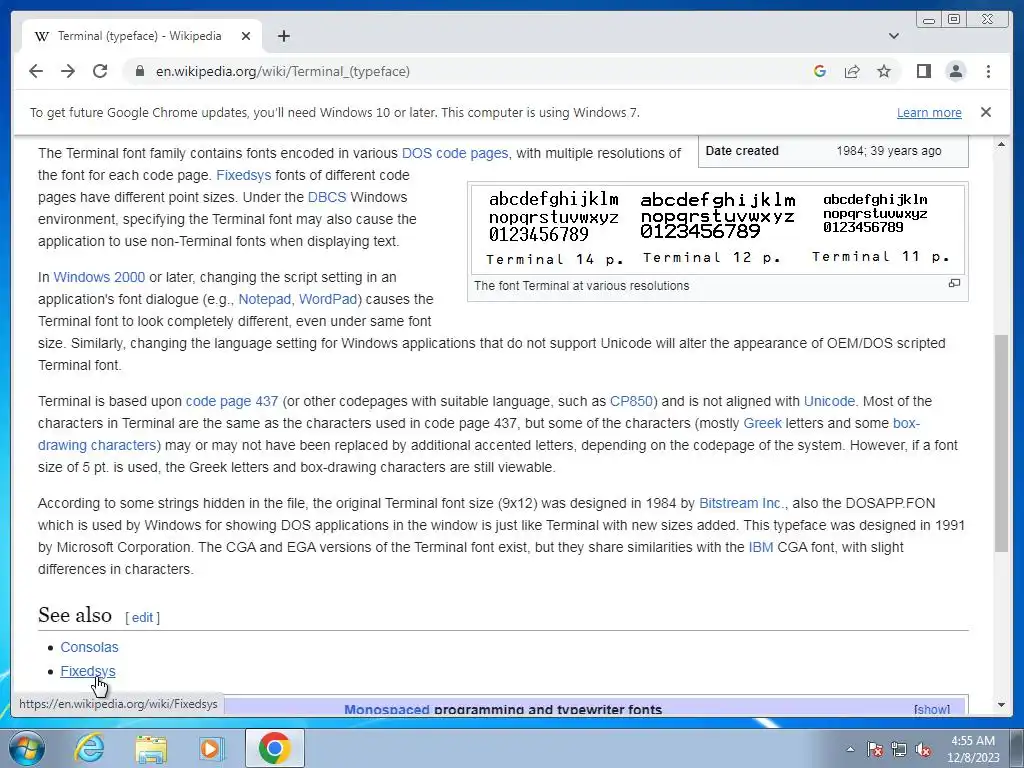1024x768 pixels.
Task: Open the WordPad link
Action: [x=328, y=299]
